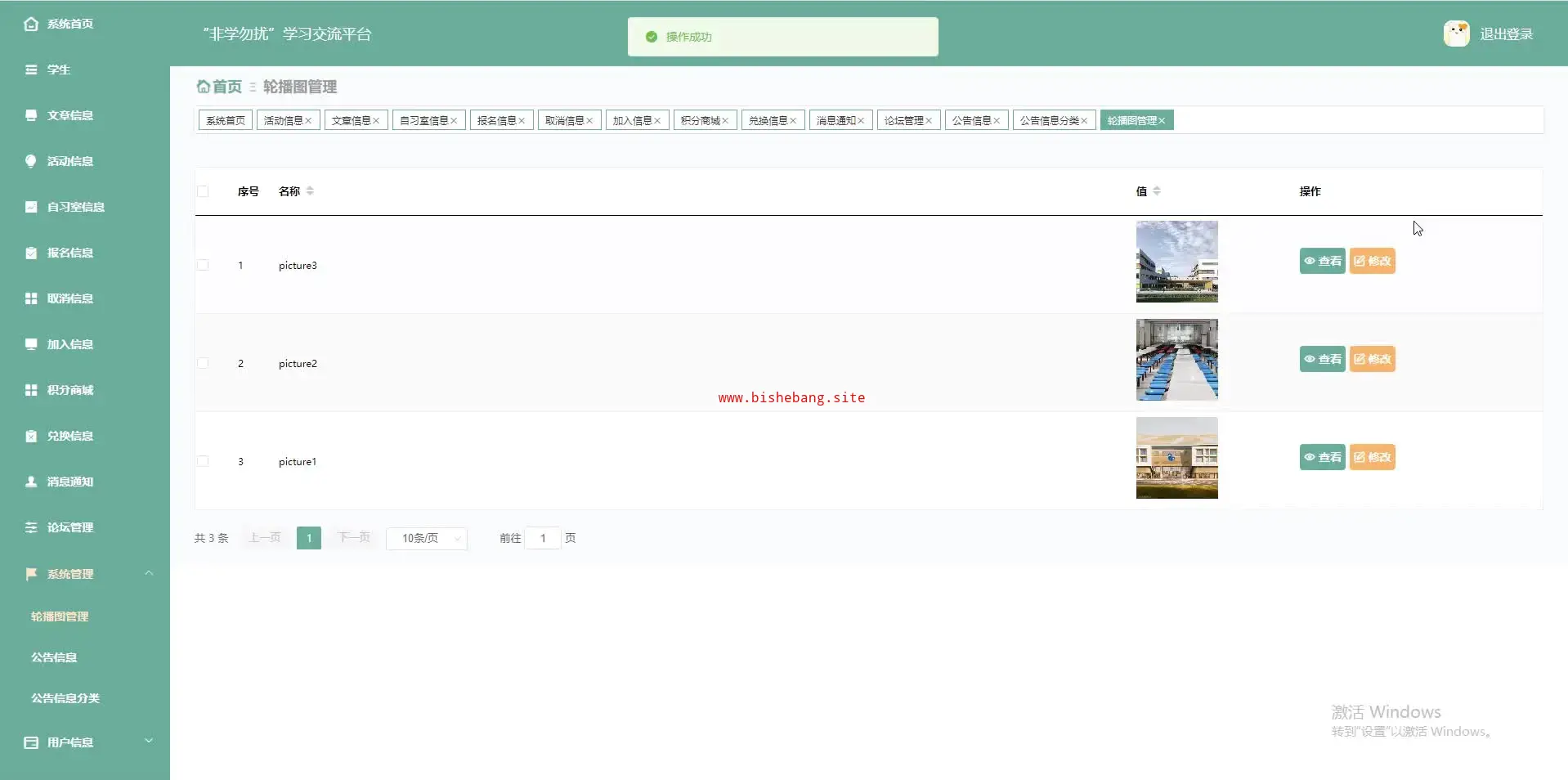Click the 学生 list icon in sidebar
Image resolution: width=1568 pixels, height=780 pixels.
coord(31,69)
